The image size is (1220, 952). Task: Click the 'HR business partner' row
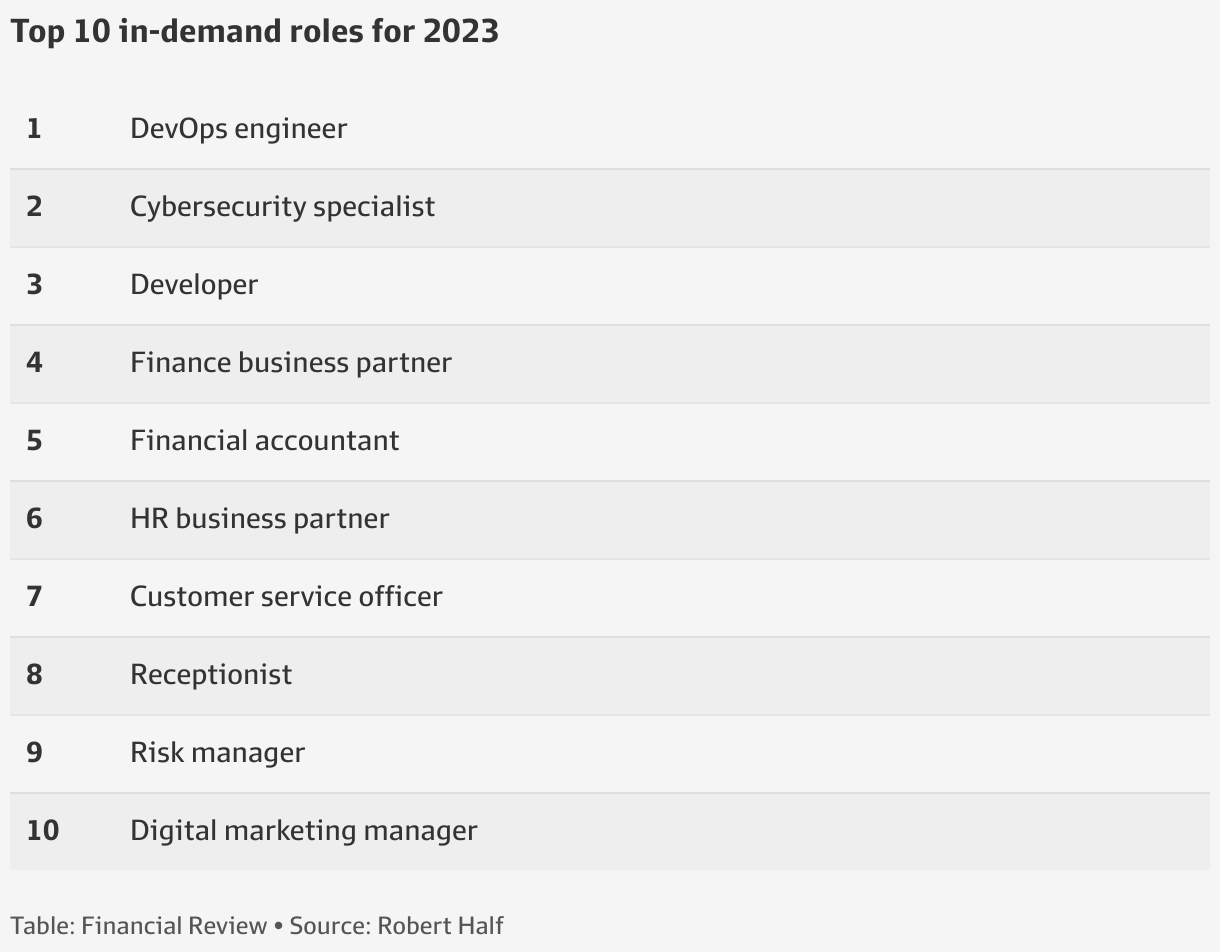(x=610, y=519)
